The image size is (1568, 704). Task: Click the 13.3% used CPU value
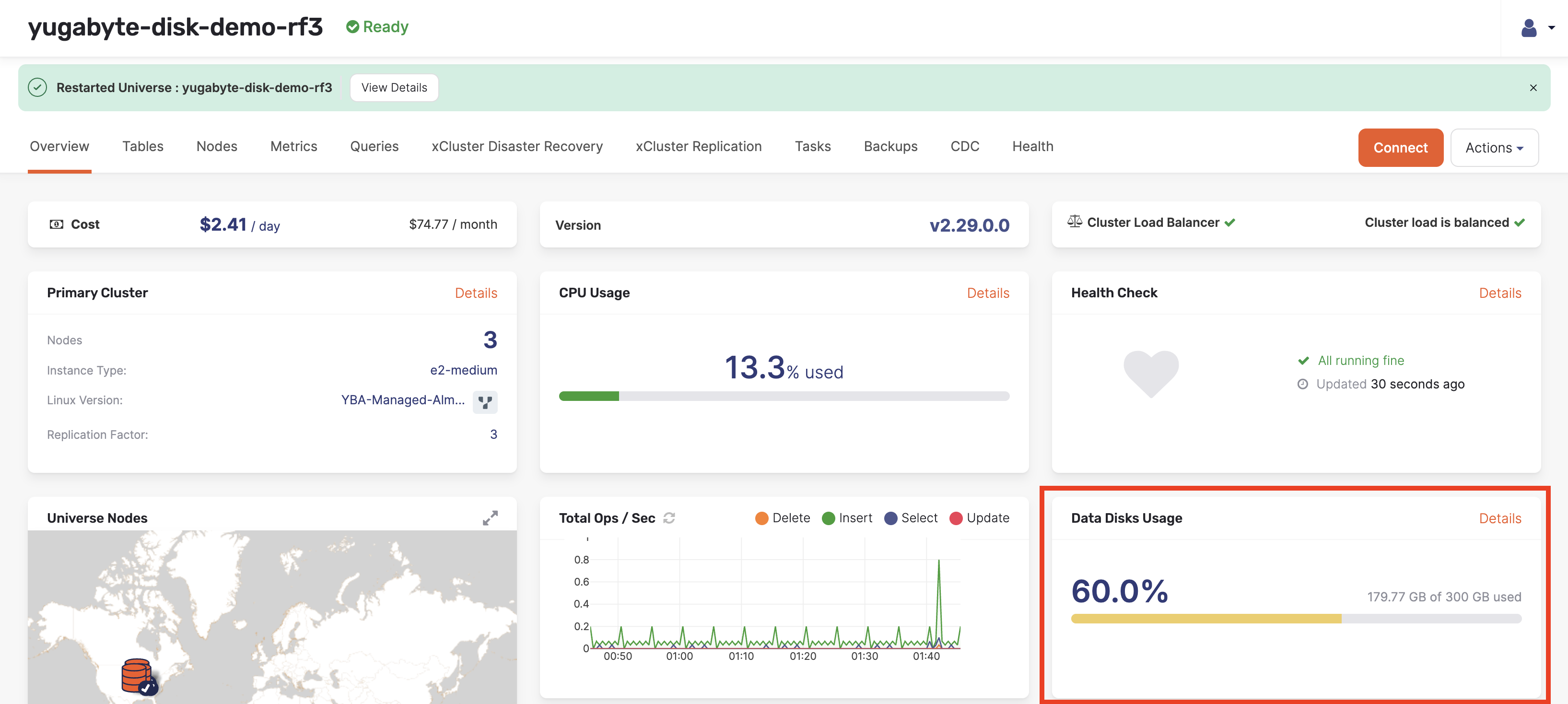coord(784,368)
